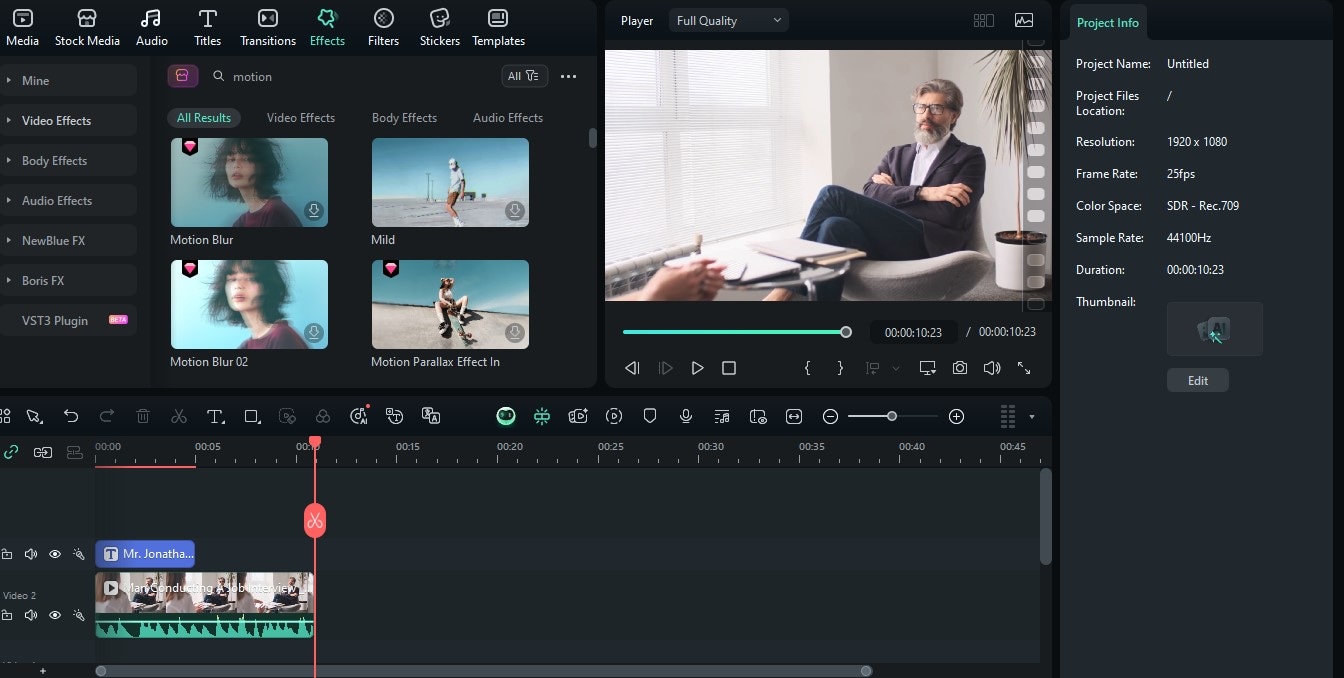Select the Mr. Jonatha title clip
Image resolution: width=1344 pixels, height=678 pixels.
[145, 554]
